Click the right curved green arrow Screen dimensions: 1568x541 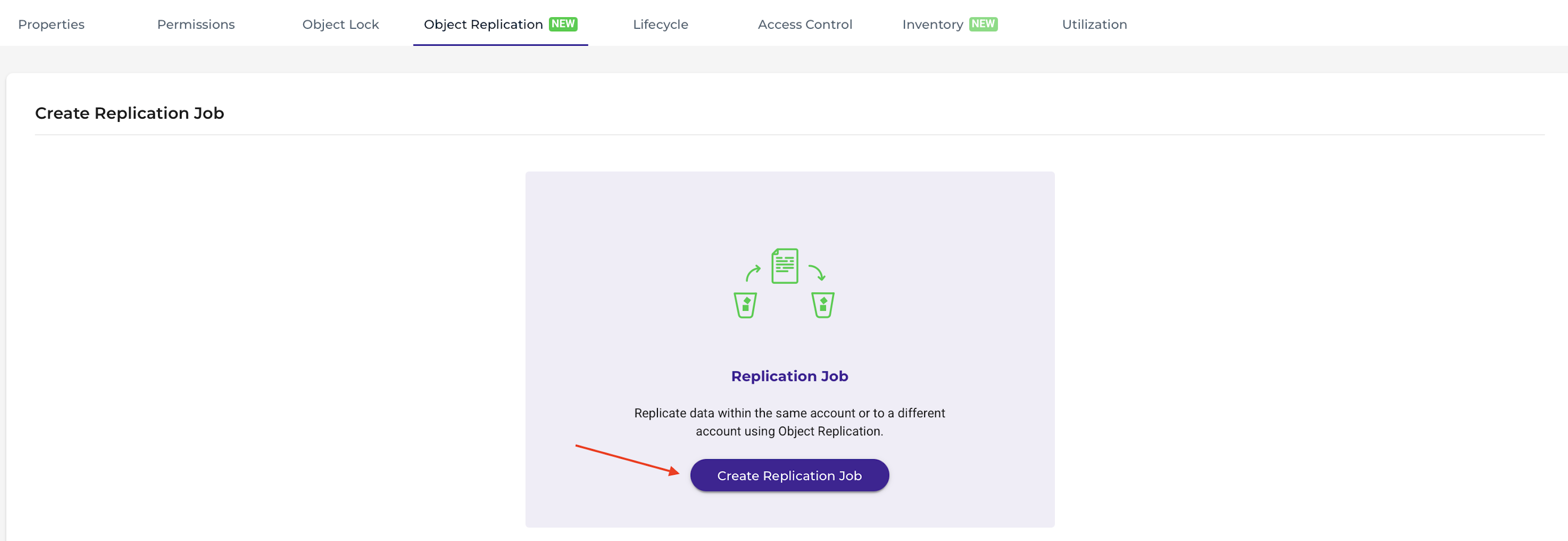pos(817,273)
